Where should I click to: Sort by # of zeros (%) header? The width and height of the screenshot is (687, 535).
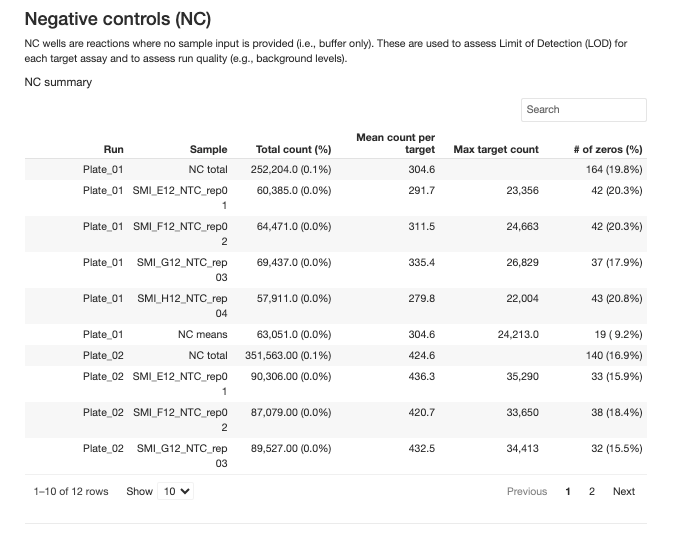pos(607,149)
